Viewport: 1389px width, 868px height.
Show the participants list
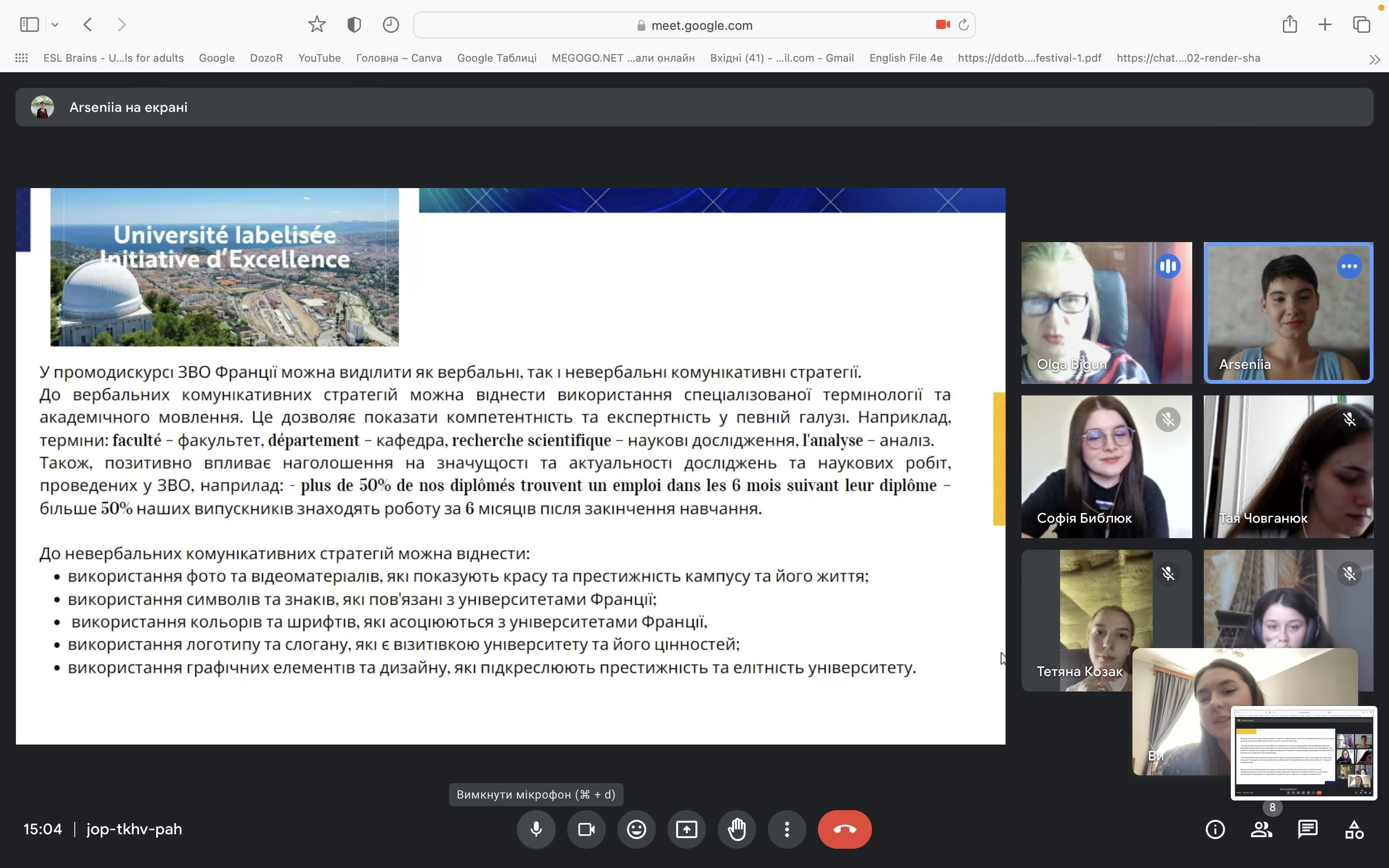click(1262, 829)
